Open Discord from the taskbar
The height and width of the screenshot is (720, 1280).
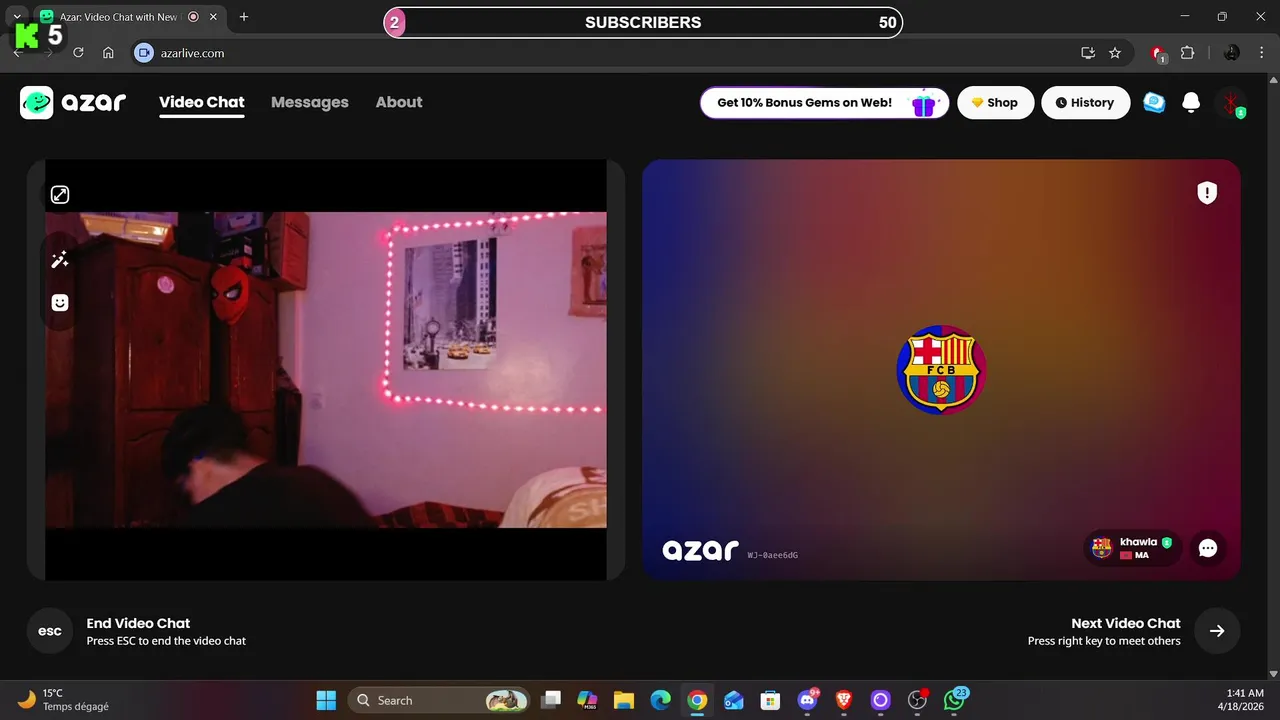coord(807,700)
